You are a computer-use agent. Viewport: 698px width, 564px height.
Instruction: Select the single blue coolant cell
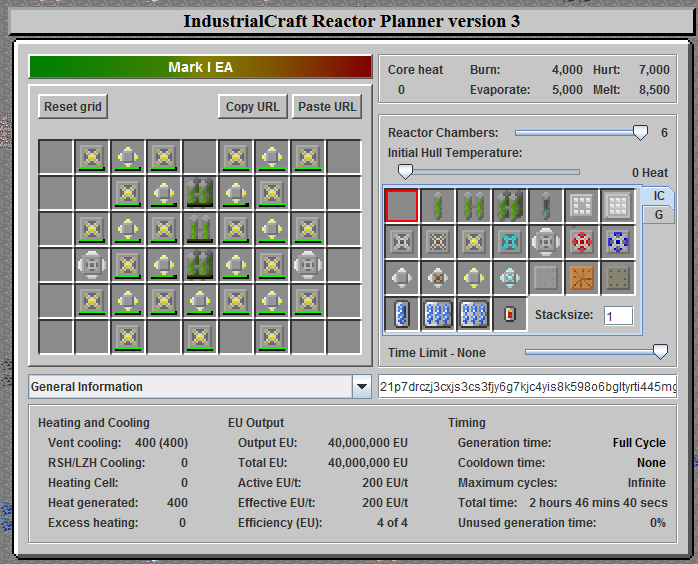401,314
